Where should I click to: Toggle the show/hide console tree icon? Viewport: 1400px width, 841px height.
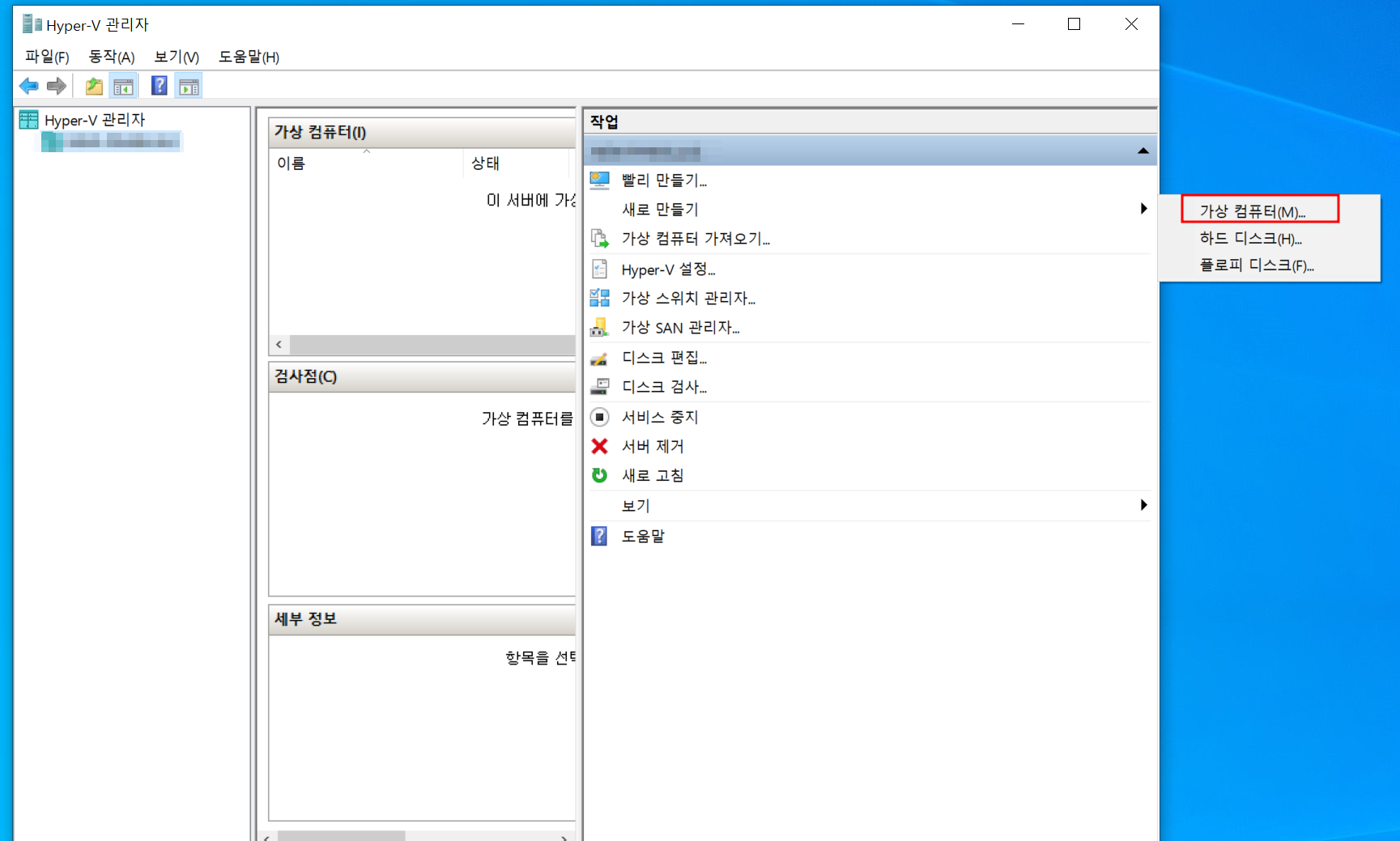click(124, 86)
